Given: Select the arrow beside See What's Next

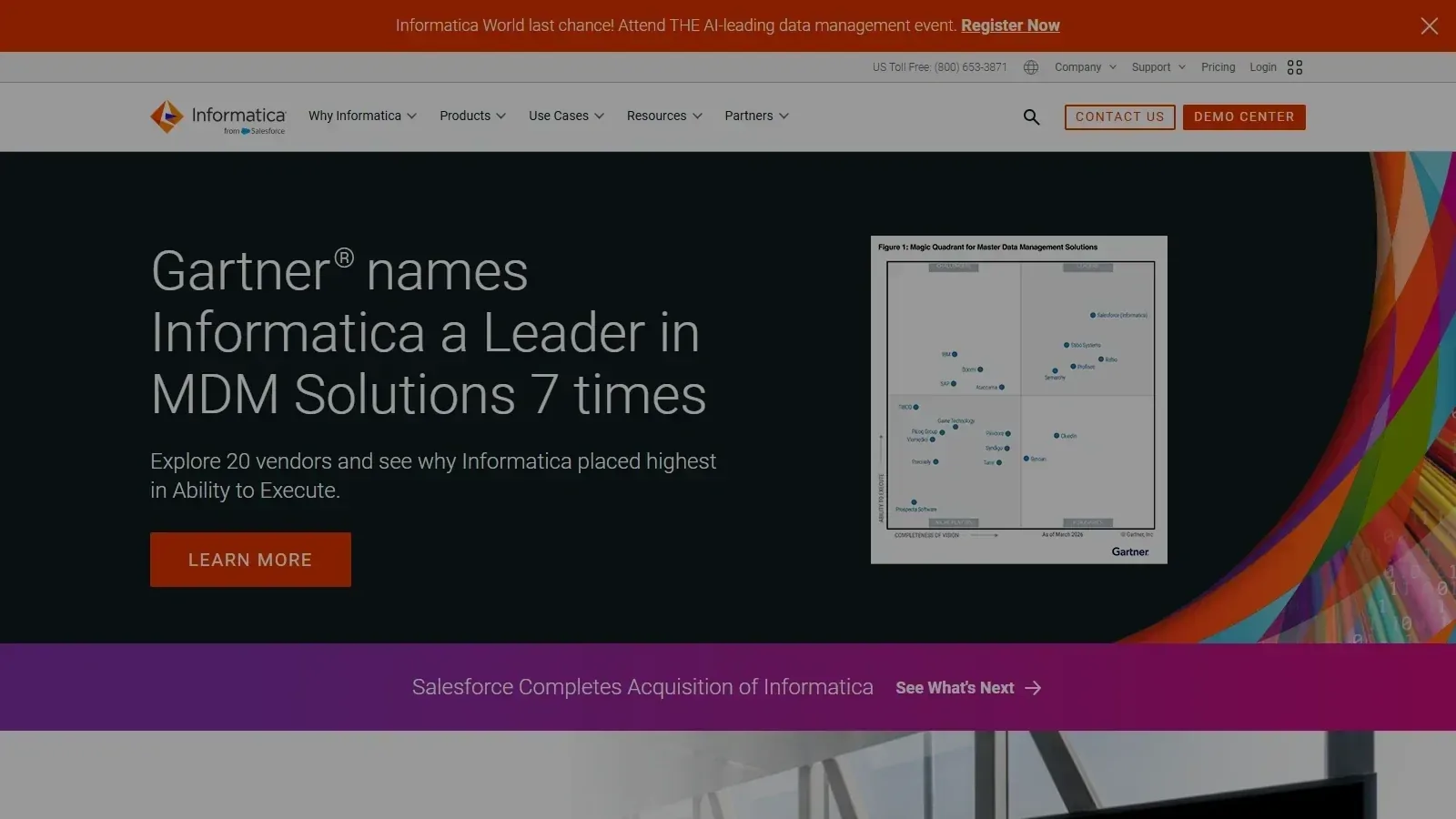Looking at the screenshot, I should coord(1033,688).
